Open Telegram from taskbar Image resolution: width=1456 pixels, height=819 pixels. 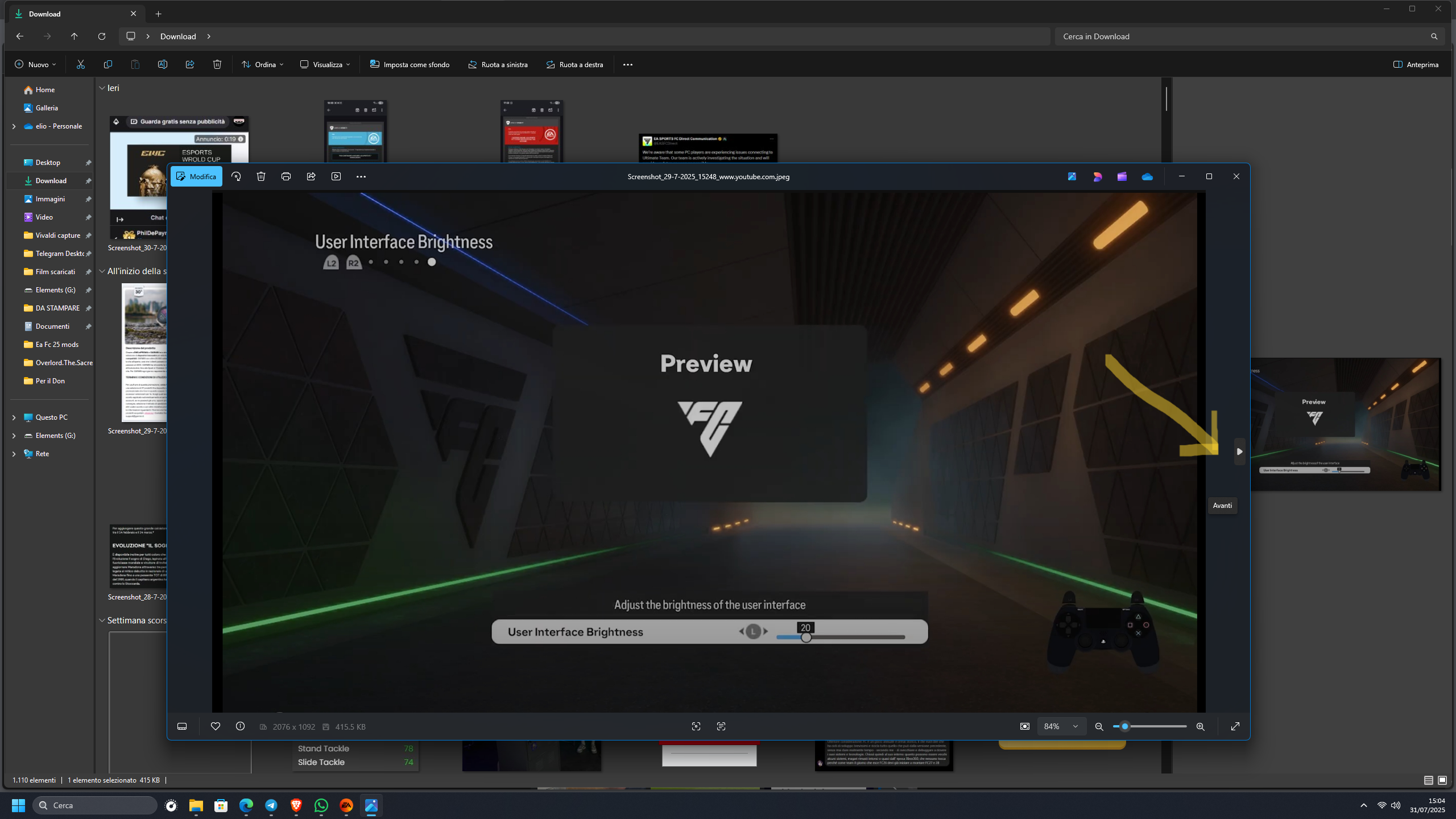coord(271,805)
